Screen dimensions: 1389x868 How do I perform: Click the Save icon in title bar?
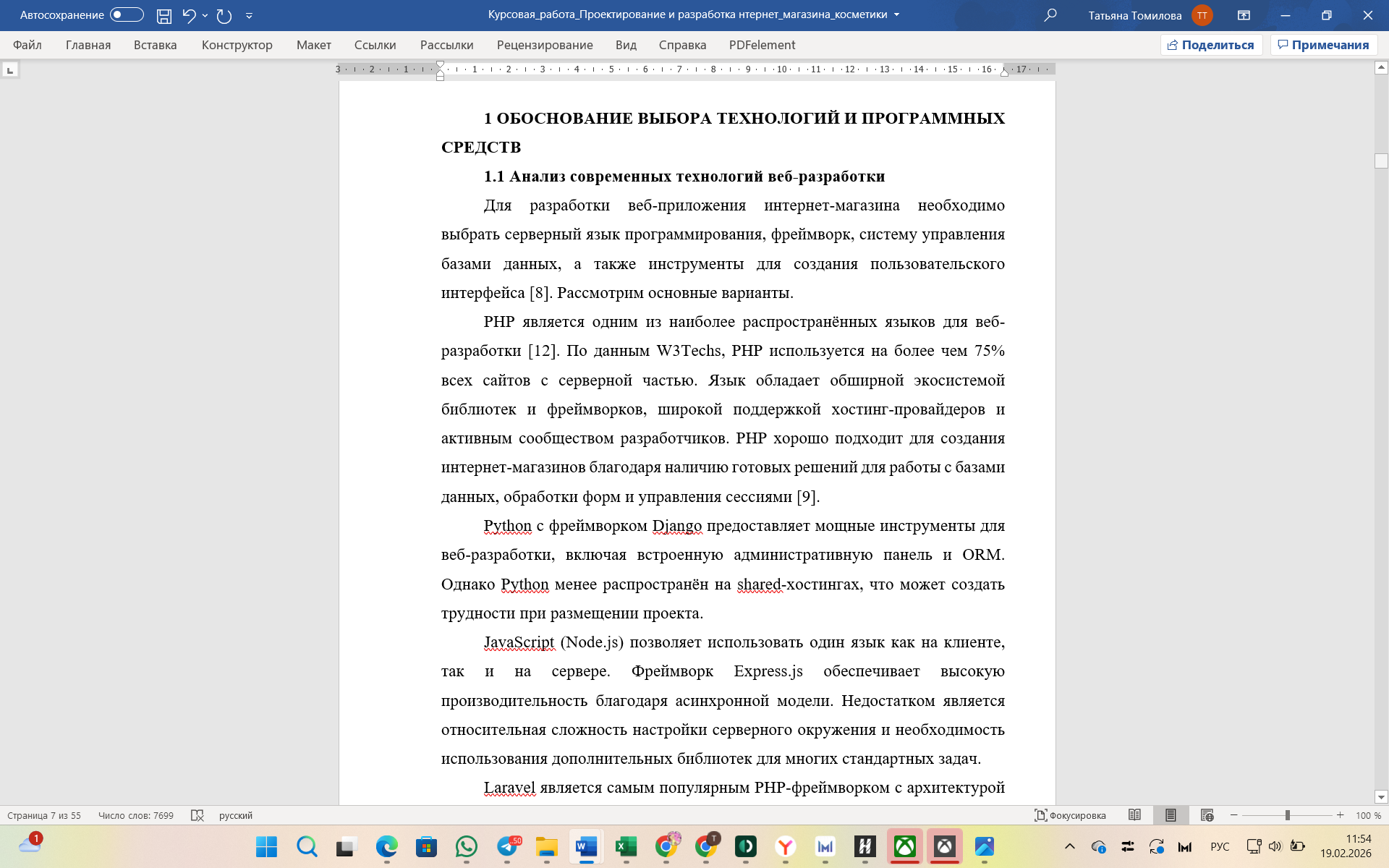[164, 15]
